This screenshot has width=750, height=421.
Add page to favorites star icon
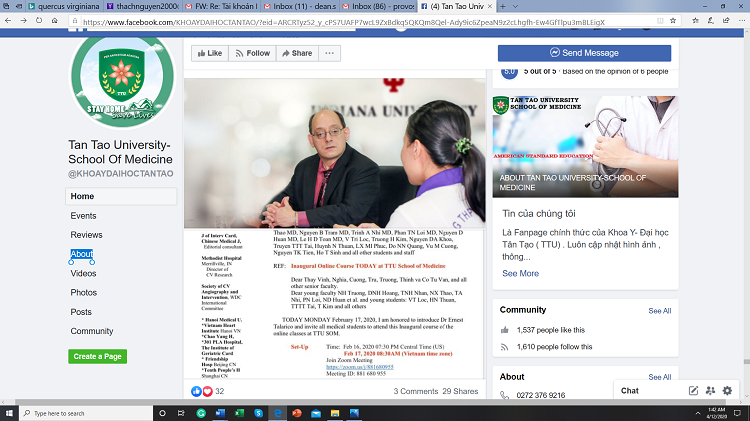pyautogui.click(x=673, y=21)
